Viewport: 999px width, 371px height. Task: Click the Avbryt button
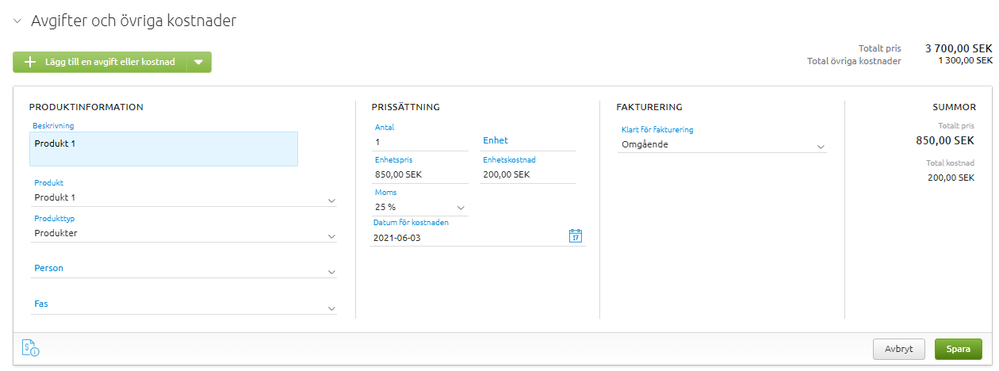coord(899,349)
